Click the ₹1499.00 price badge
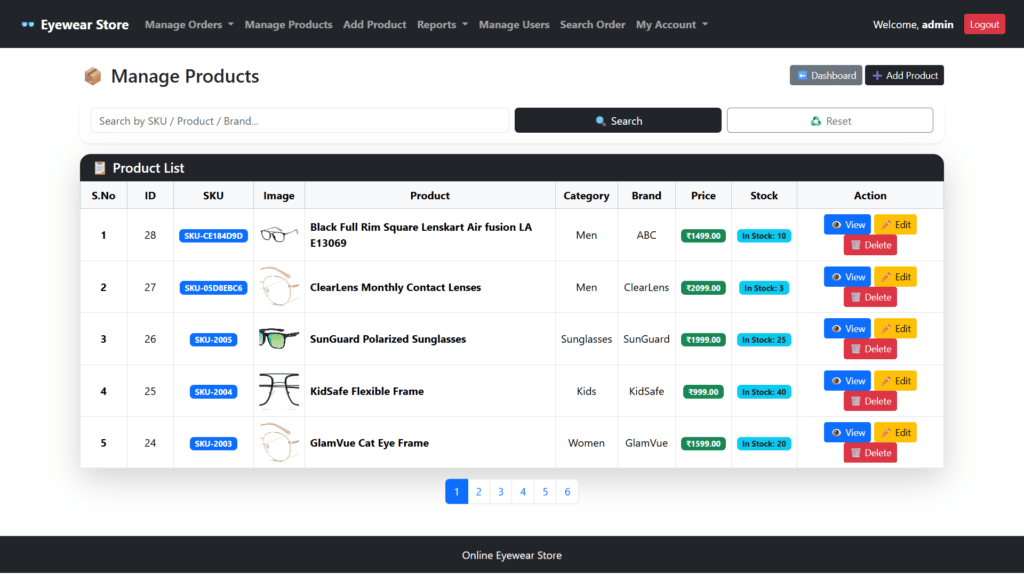This screenshot has width=1024, height=574. point(703,236)
